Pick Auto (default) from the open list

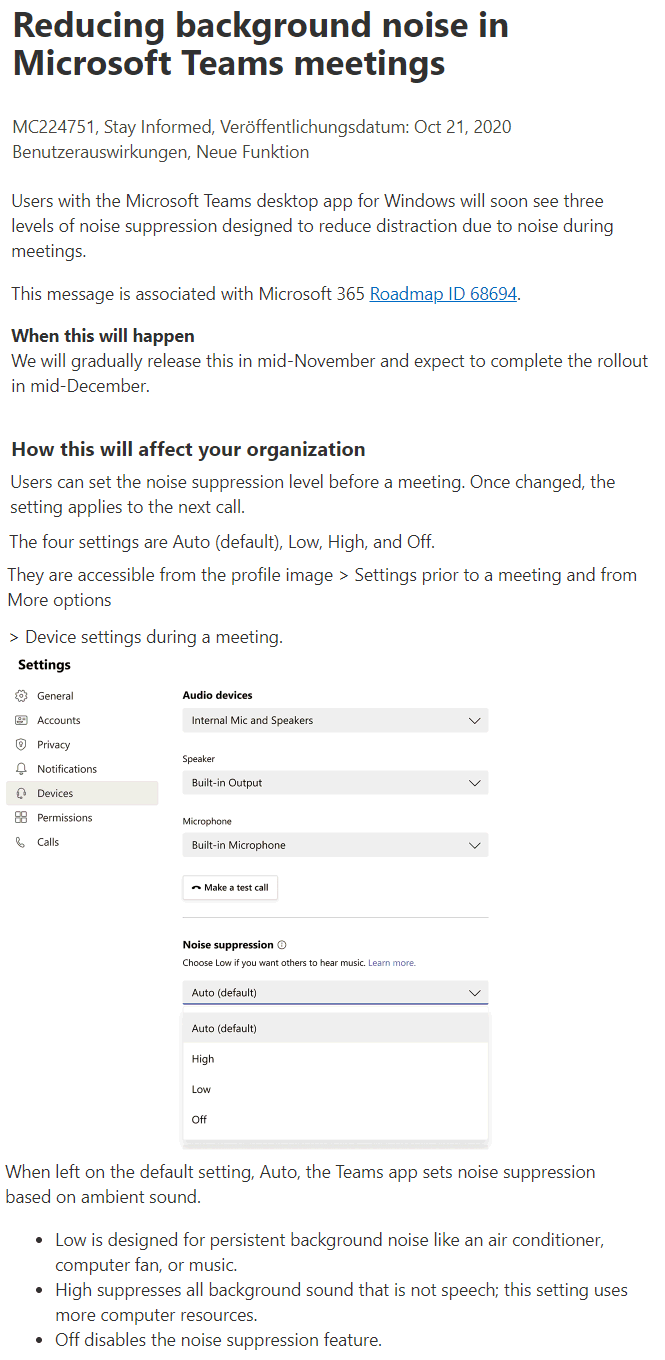[335, 1028]
